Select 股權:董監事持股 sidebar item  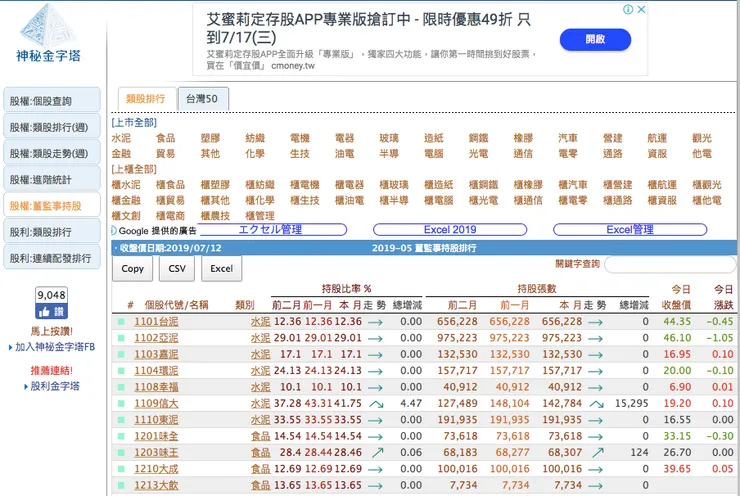52,205
